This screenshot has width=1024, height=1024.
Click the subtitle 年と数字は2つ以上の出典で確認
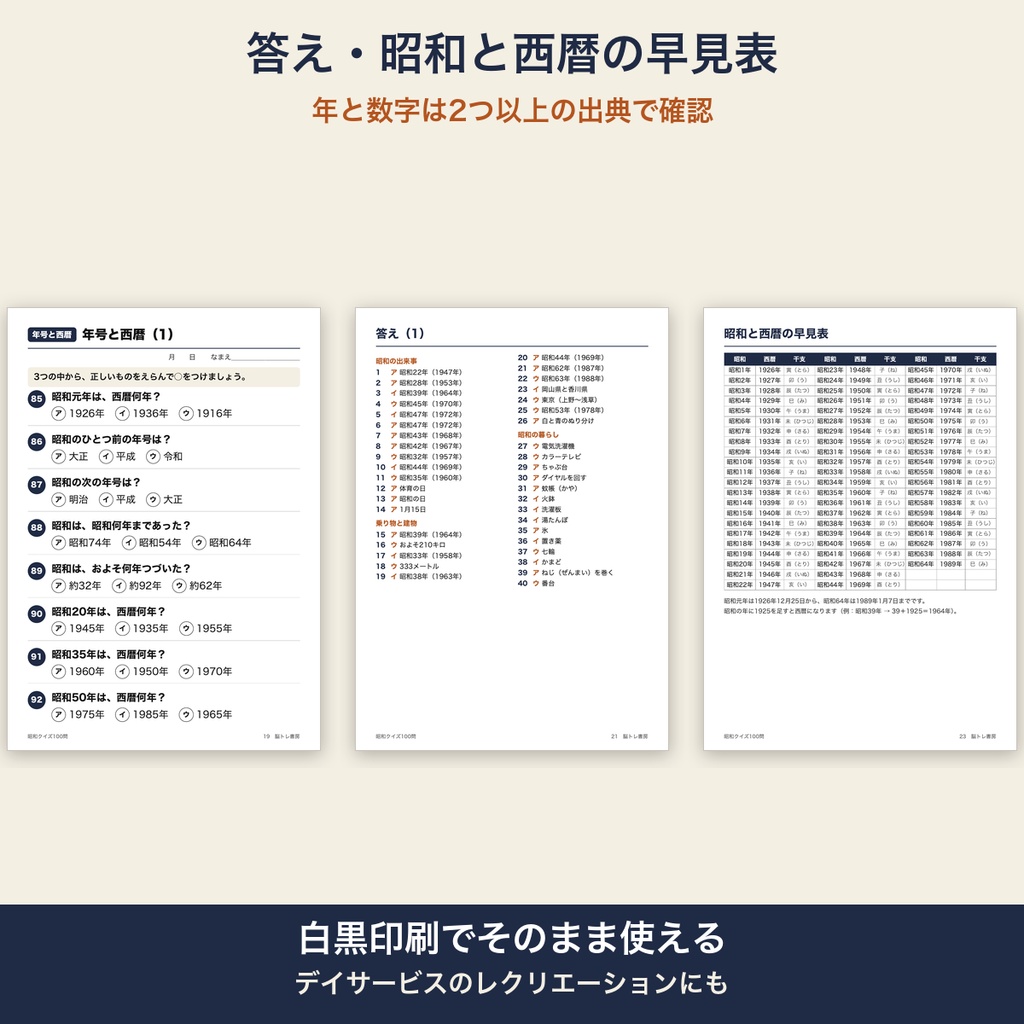point(512,110)
